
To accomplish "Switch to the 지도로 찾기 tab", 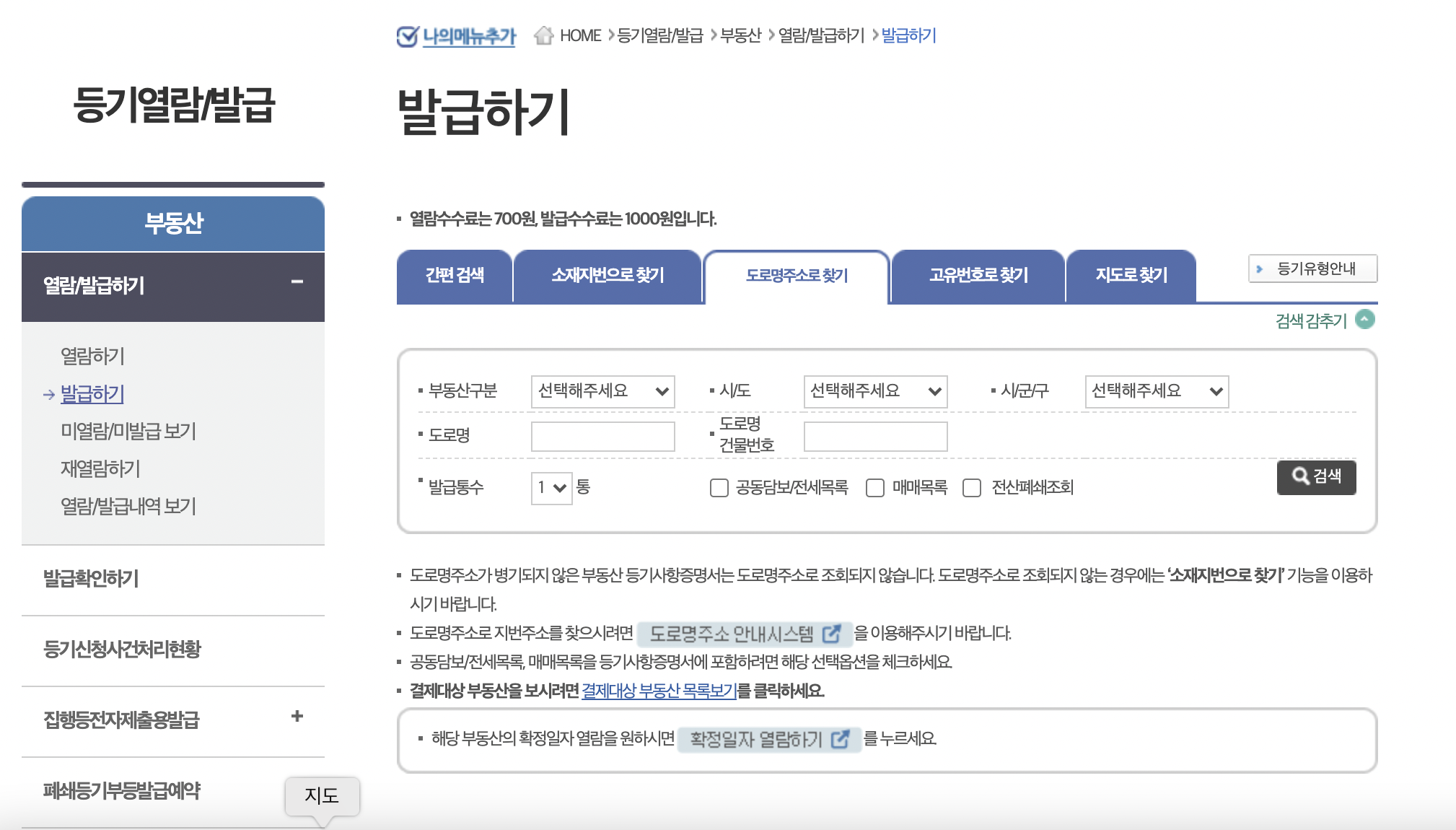I will pos(1131,276).
